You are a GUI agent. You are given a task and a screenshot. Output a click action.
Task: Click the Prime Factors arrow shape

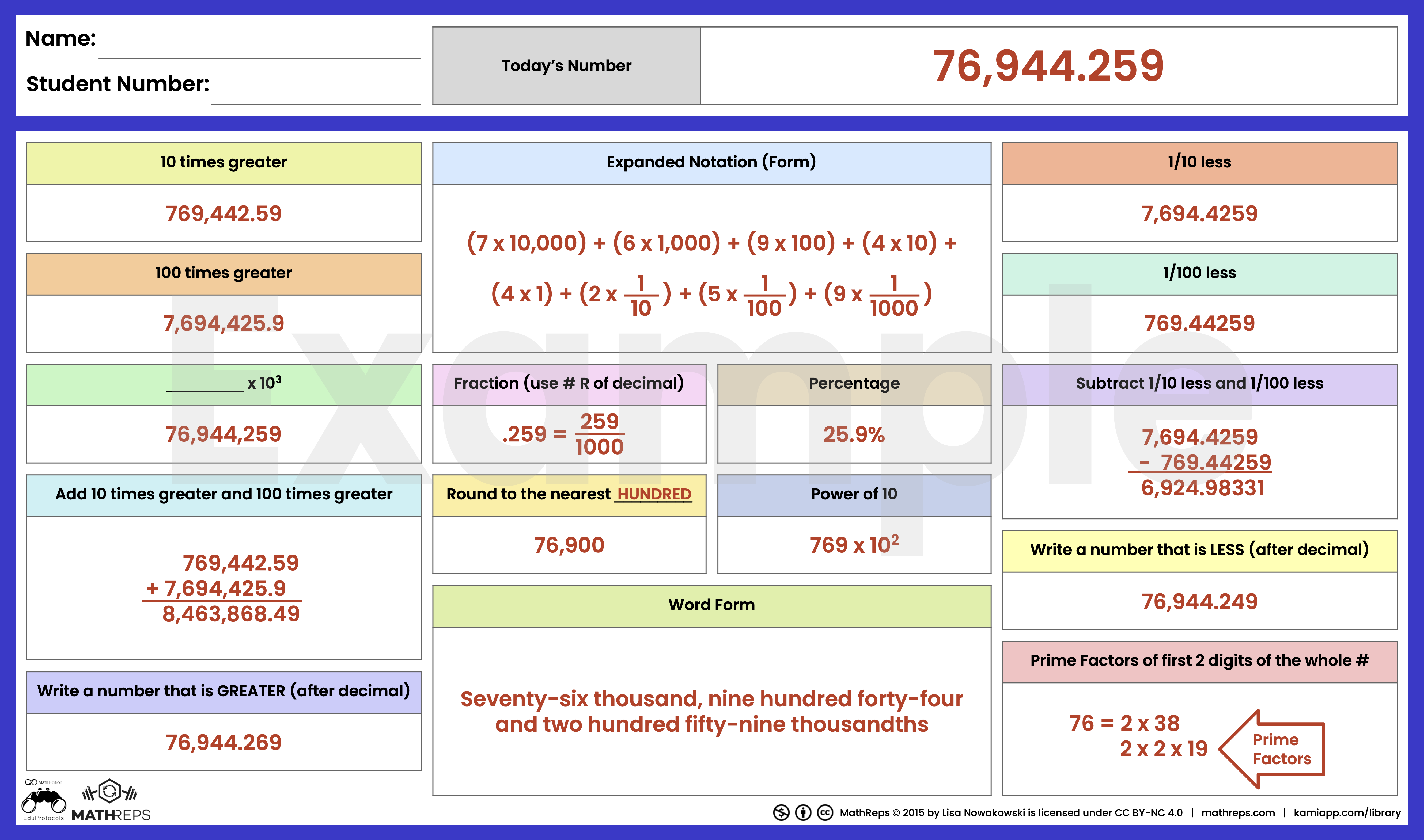1272,749
